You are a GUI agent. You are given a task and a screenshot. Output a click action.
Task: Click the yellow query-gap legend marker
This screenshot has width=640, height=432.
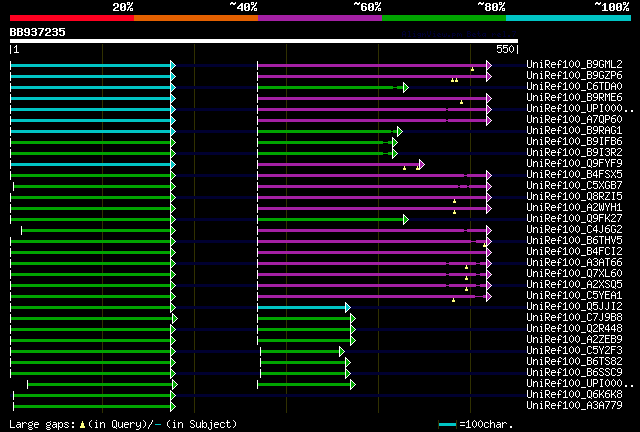click(82, 425)
